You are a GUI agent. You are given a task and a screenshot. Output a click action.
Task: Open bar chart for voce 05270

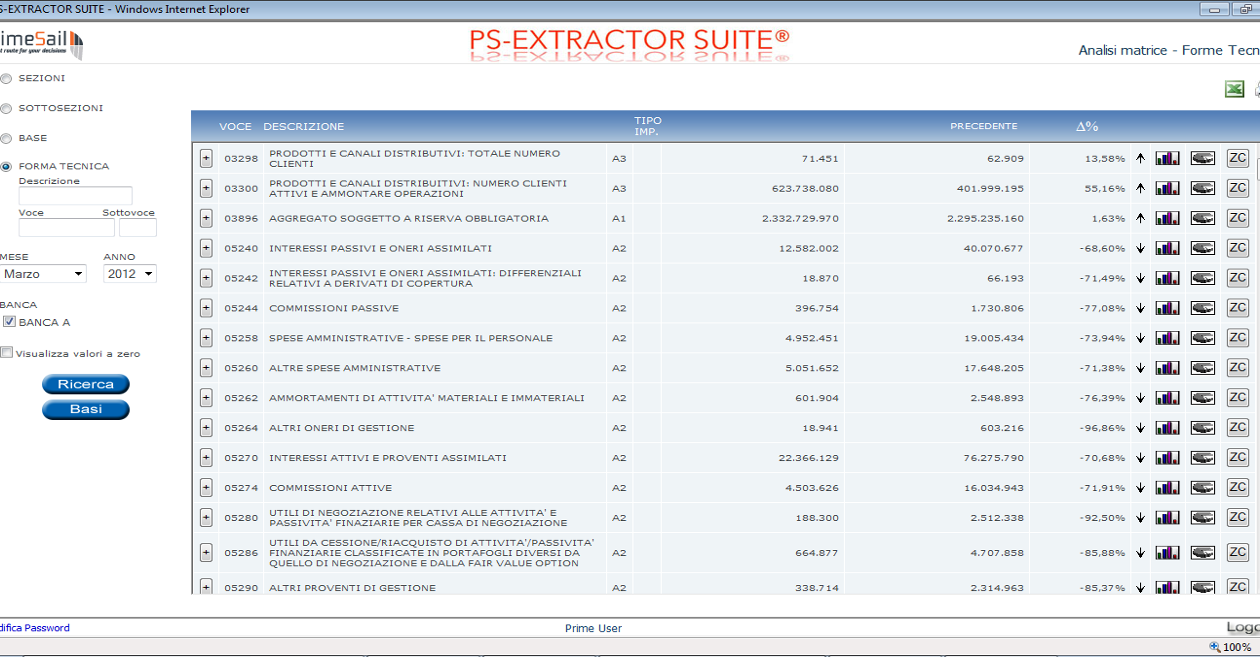click(x=1167, y=458)
